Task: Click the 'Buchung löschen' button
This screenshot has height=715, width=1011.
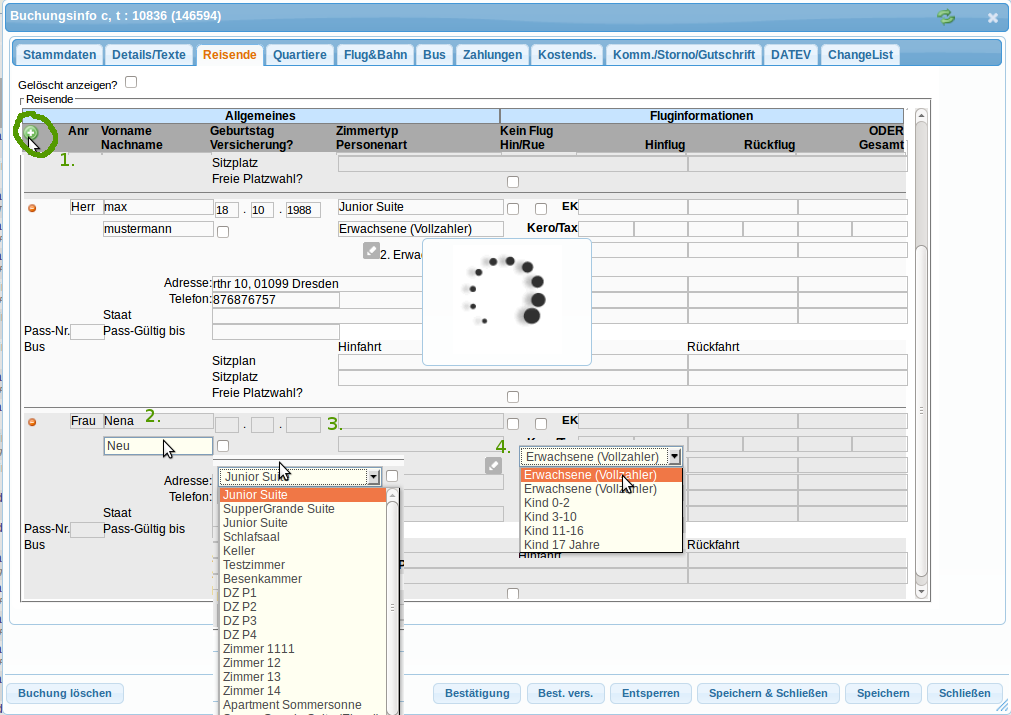Action: point(65,693)
